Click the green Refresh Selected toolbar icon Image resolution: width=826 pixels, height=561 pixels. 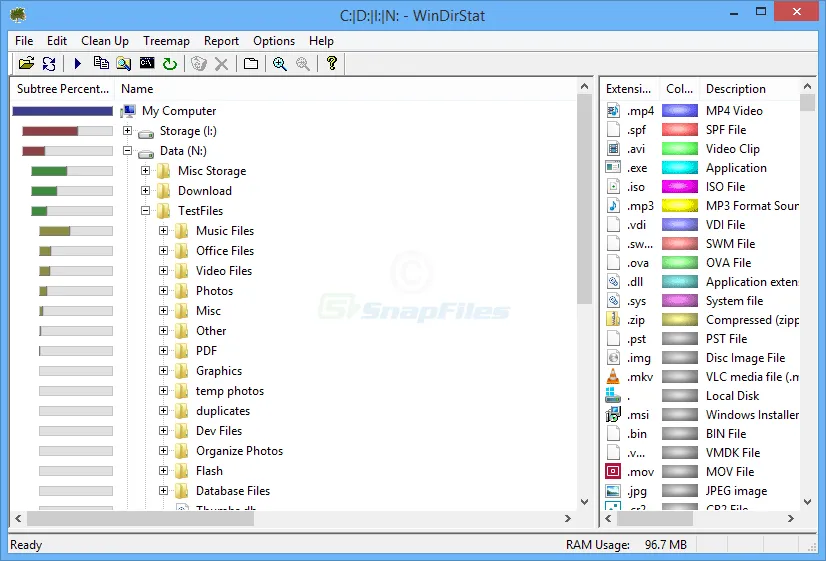170,64
